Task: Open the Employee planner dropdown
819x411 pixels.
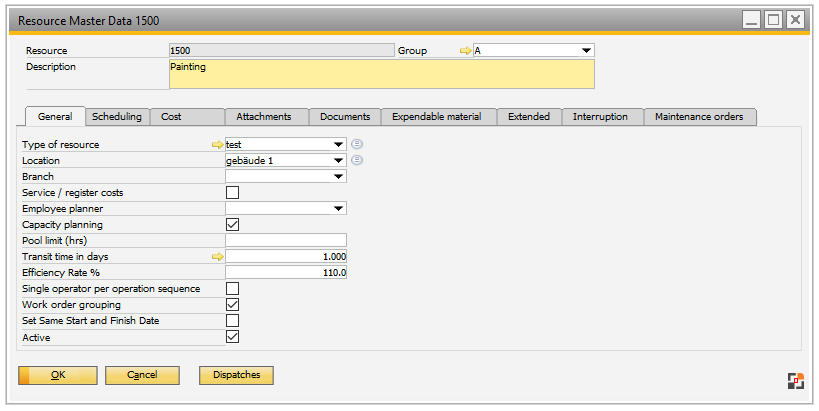Action: [x=339, y=209]
